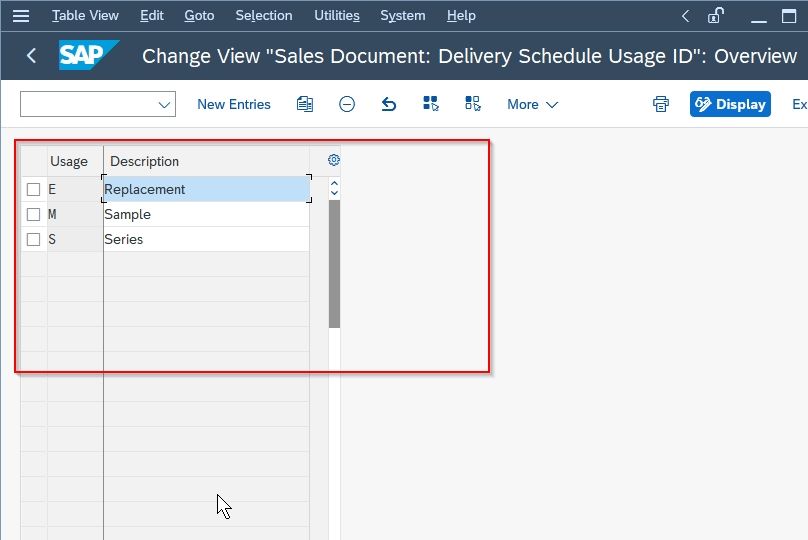808x540 pixels.
Task: Maximize the SAP window
Action: tap(789, 16)
